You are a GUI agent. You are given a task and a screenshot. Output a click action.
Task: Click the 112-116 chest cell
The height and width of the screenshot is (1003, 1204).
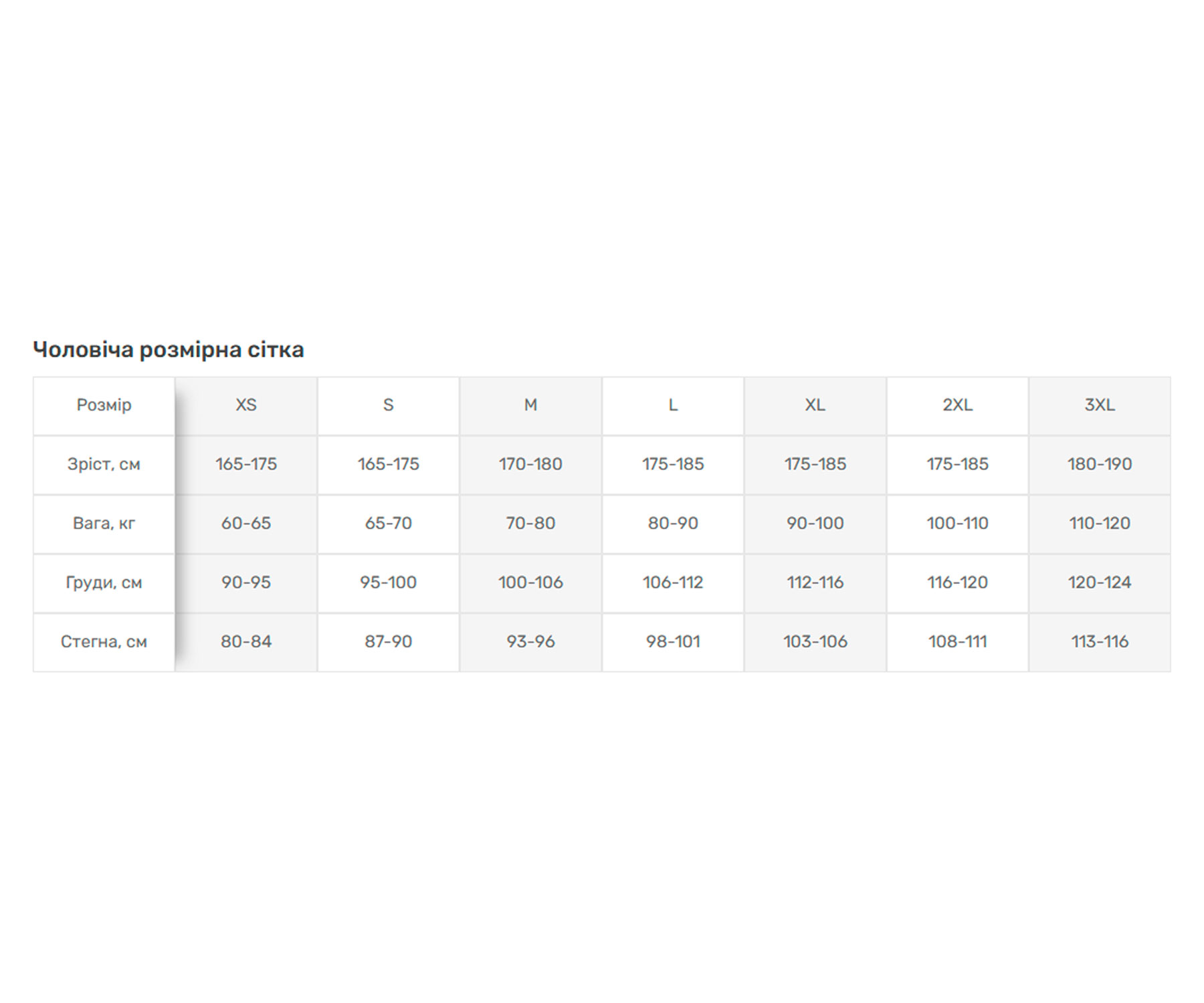815,582
